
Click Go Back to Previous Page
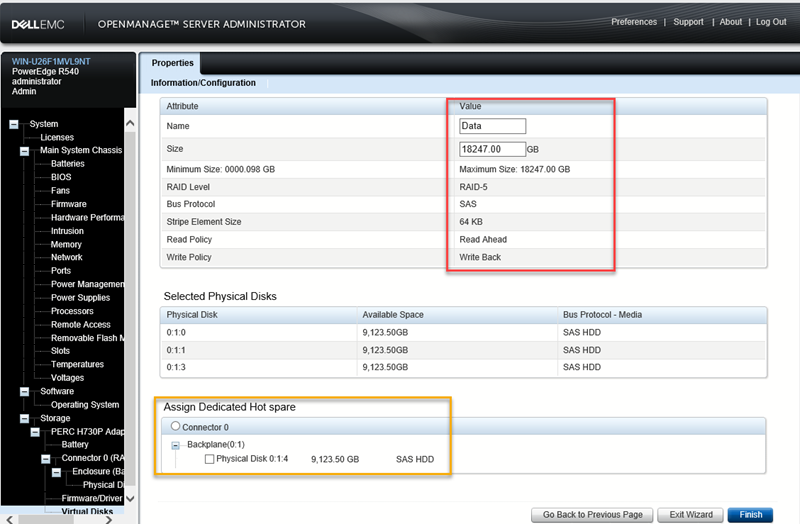(592, 514)
